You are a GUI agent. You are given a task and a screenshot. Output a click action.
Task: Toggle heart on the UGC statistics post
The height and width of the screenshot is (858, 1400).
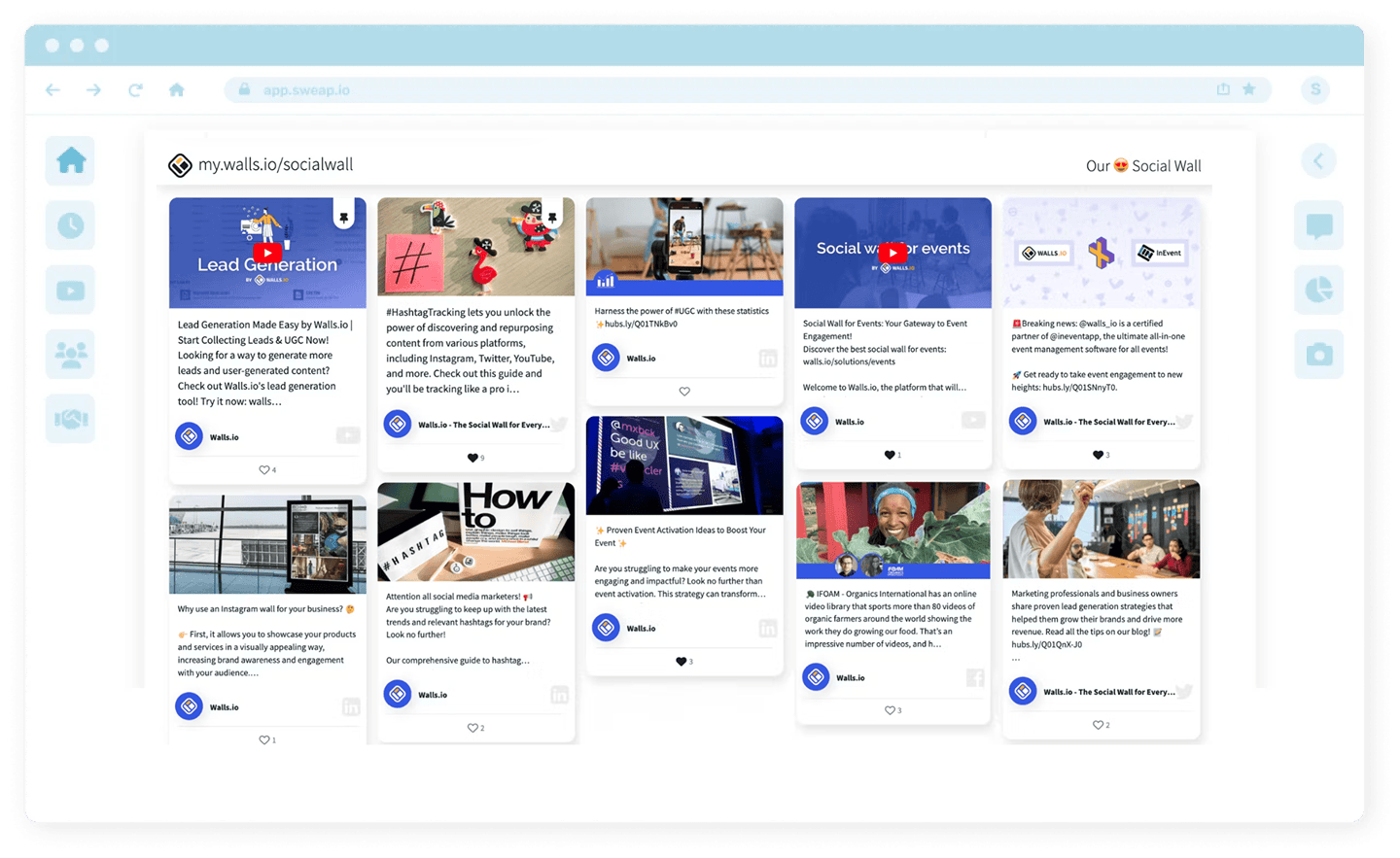(684, 392)
